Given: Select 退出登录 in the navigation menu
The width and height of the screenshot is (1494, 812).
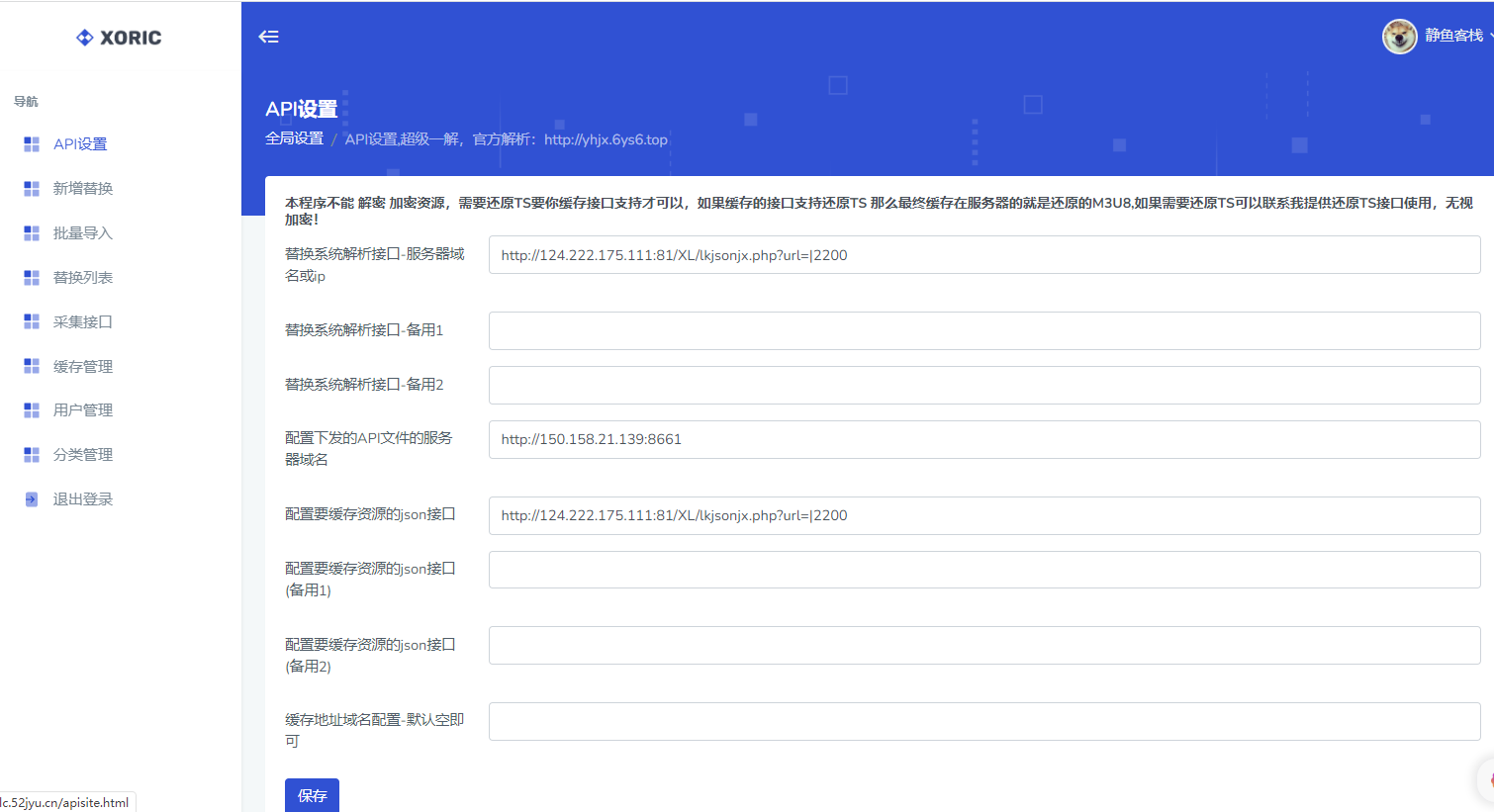Looking at the screenshot, I should [x=84, y=498].
